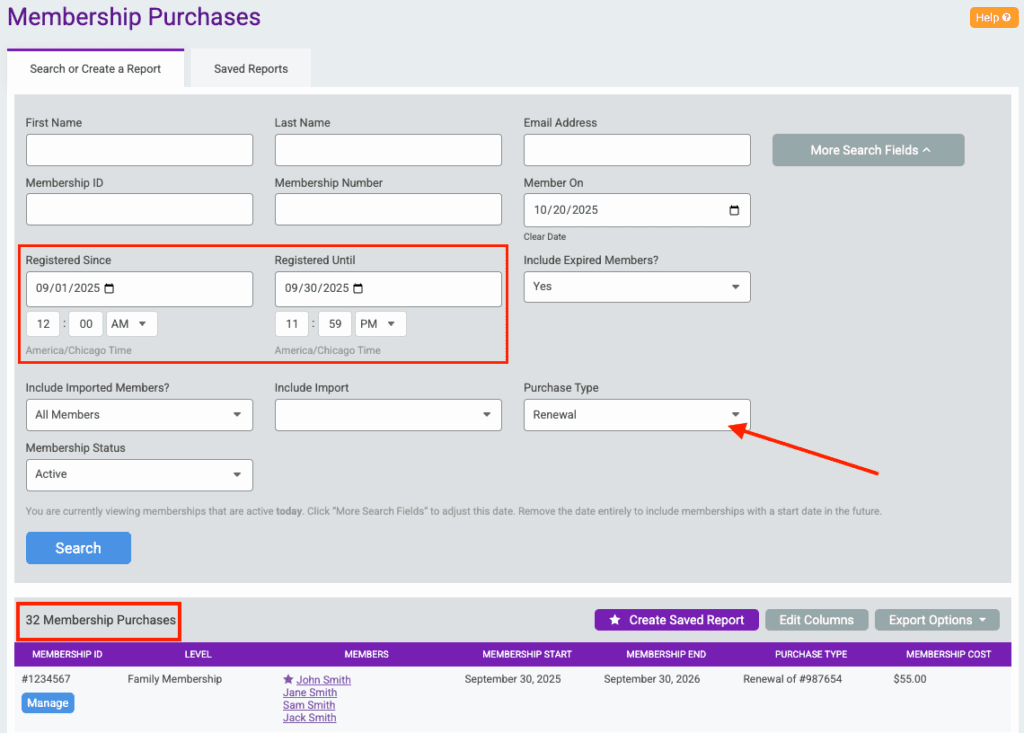The height and width of the screenshot is (733, 1024).
Task: Open John Smith member link
Action: tap(323, 680)
